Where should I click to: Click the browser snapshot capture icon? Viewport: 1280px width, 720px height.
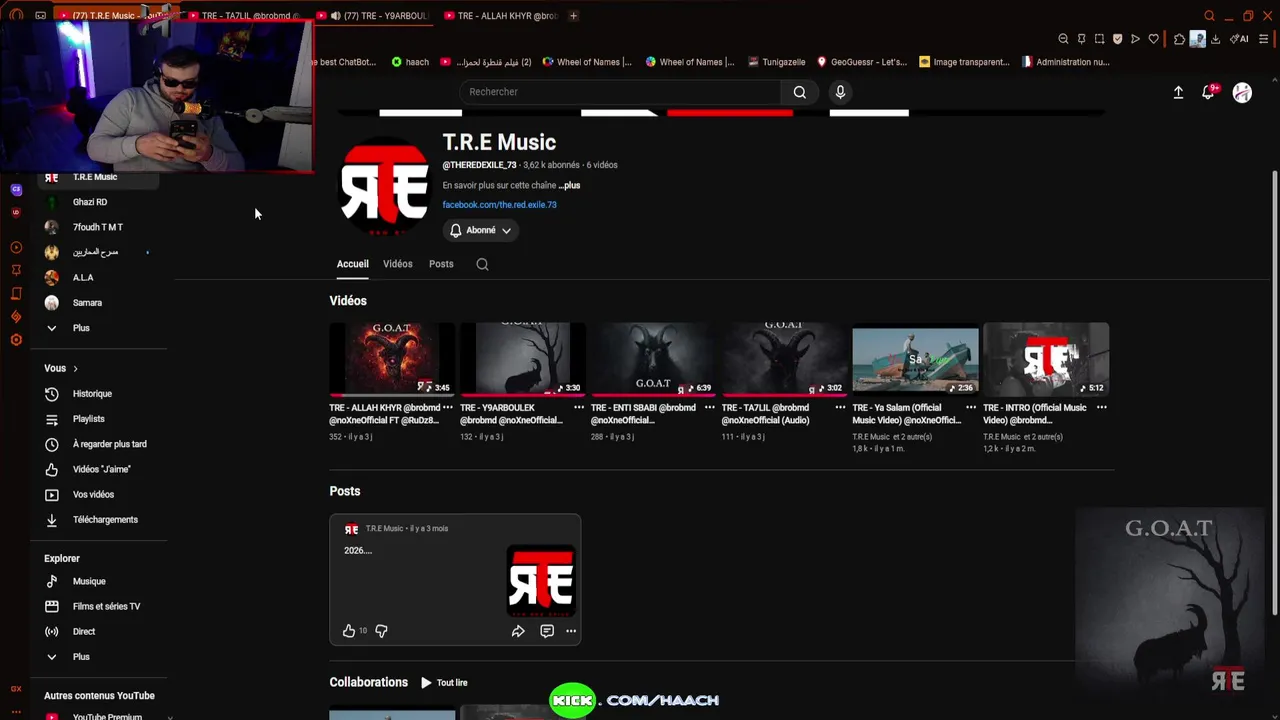[x=1099, y=39]
